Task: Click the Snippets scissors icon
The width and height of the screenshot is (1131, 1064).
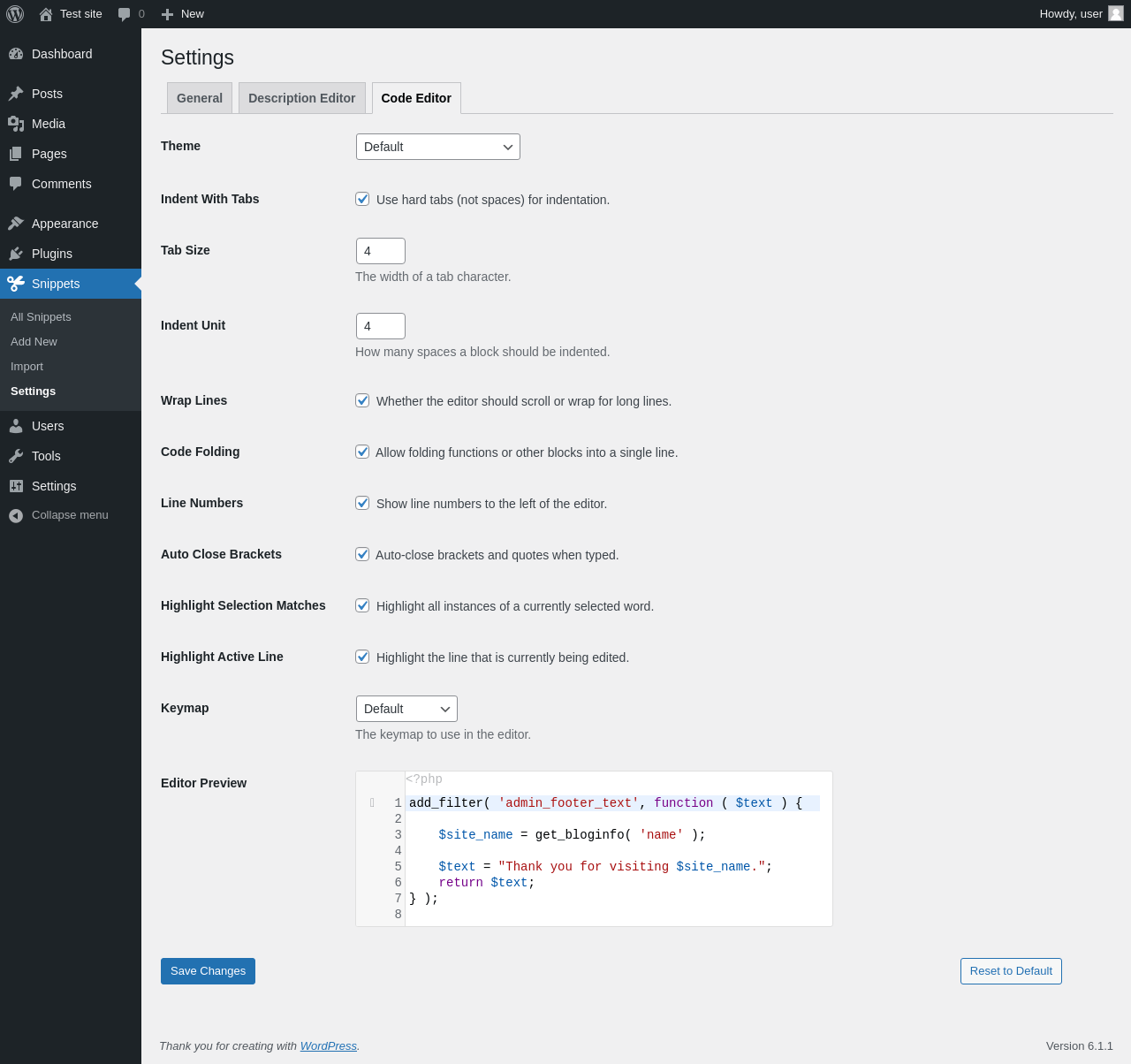Action: coord(16,284)
